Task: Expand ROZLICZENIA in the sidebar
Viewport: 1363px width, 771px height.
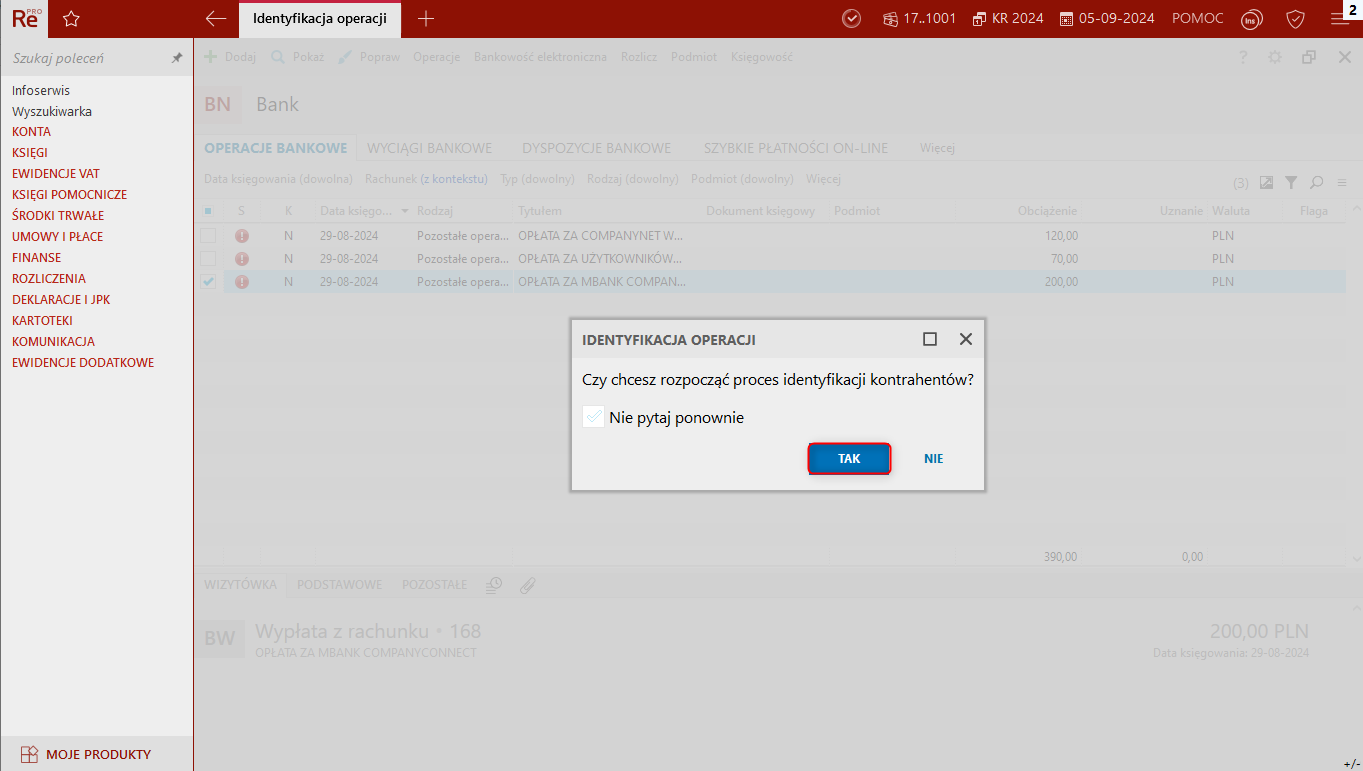Action: (49, 279)
